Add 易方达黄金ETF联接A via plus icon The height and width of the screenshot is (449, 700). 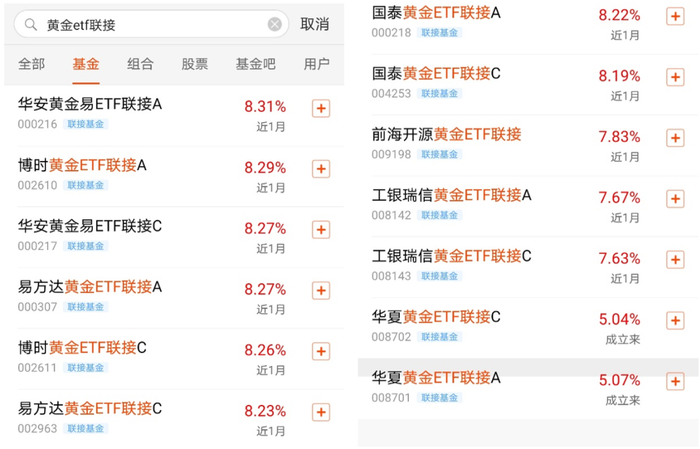[321, 290]
